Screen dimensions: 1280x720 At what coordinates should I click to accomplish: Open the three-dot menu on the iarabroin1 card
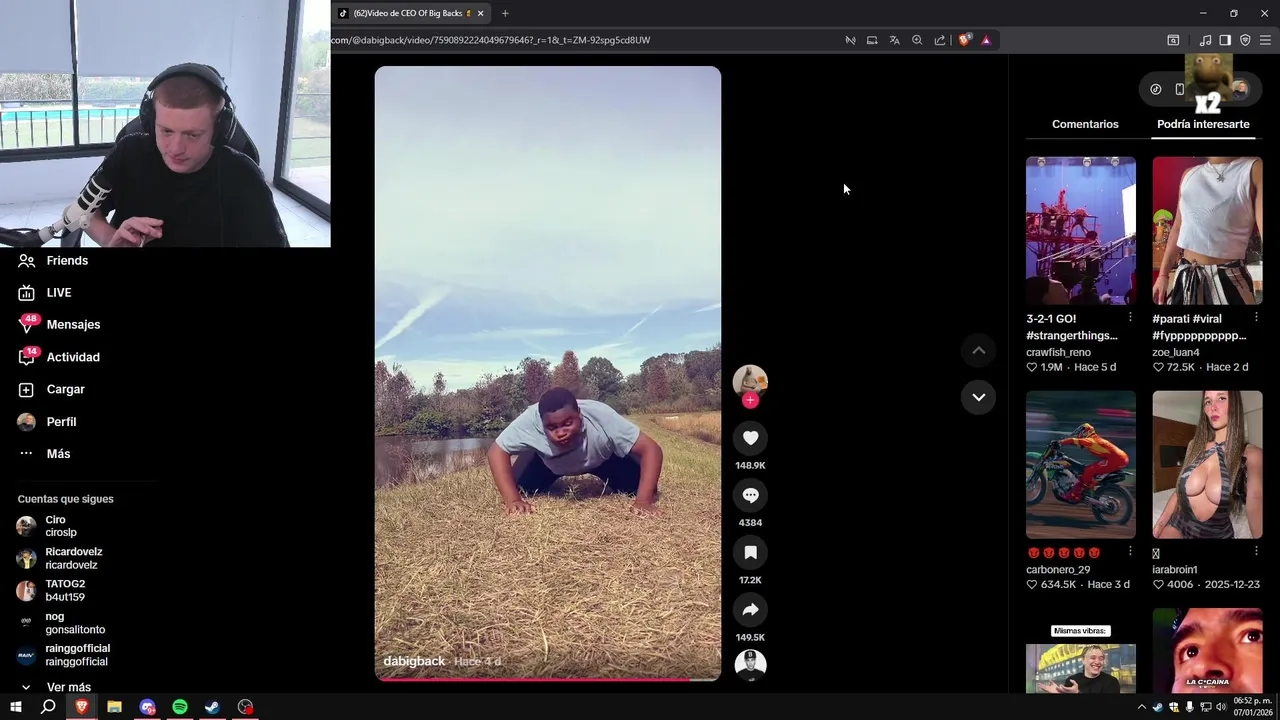(x=1256, y=551)
